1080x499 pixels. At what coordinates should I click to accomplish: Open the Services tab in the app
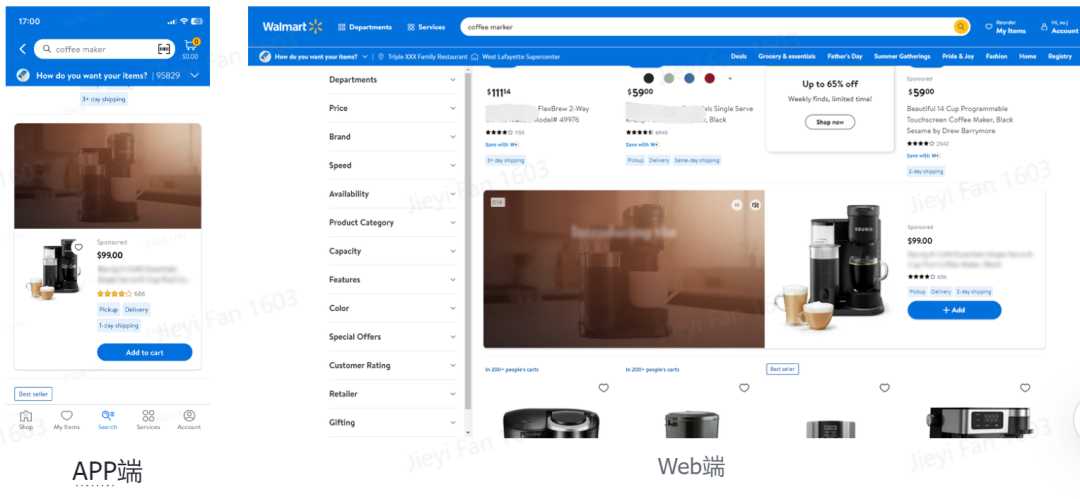tap(148, 419)
